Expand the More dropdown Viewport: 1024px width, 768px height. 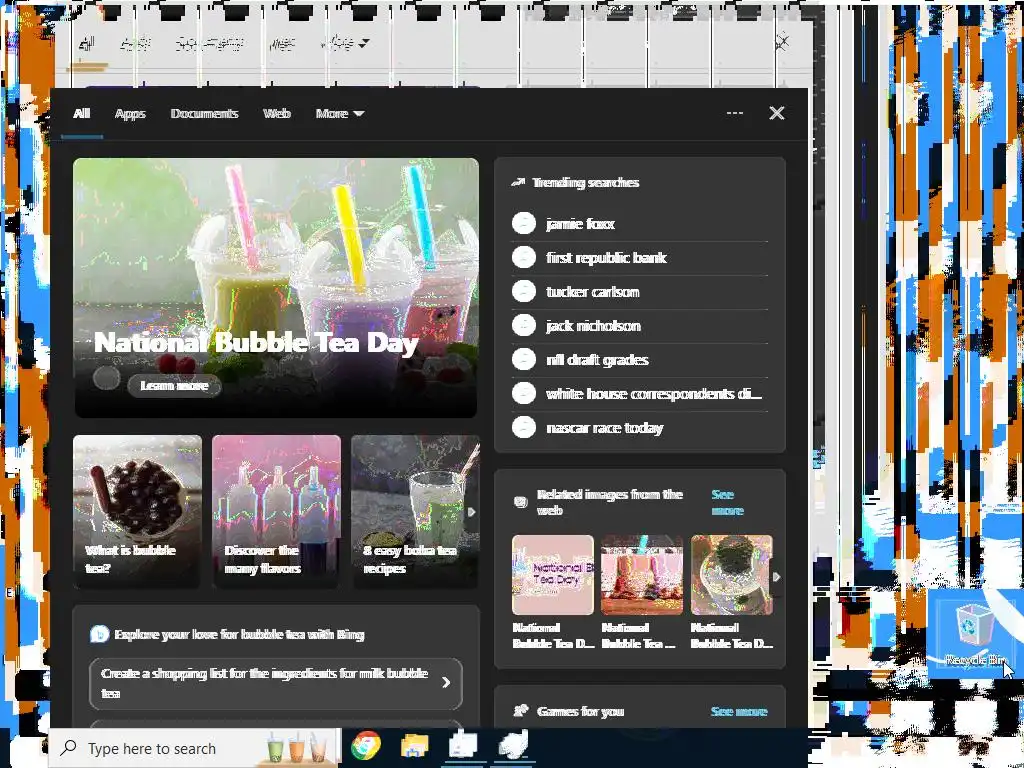[x=340, y=114]
